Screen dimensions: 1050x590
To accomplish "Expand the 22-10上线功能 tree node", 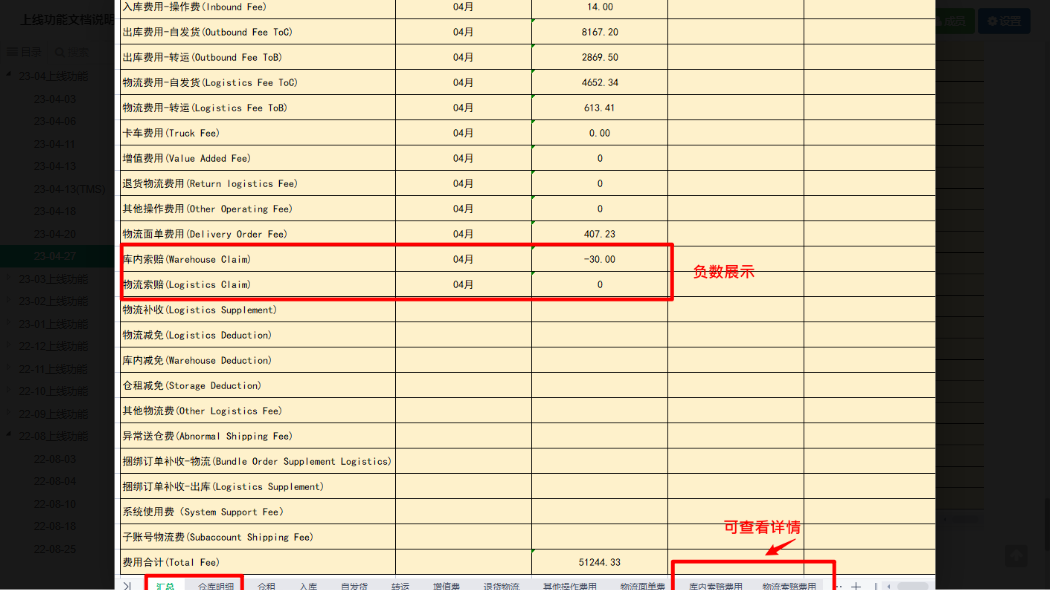I will tap(9, 391).
